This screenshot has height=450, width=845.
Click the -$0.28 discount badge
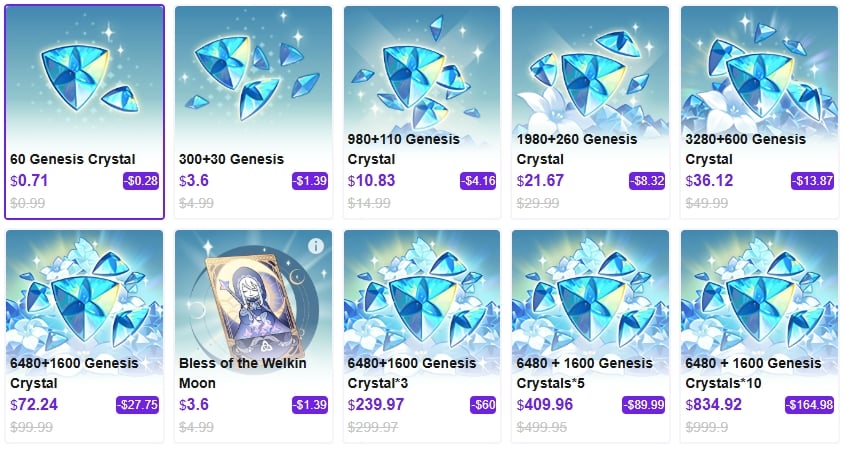point(140,181)
